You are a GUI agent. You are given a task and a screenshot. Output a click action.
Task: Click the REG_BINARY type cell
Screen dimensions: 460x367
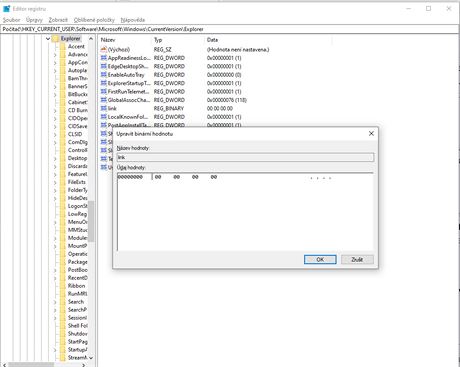169,108
